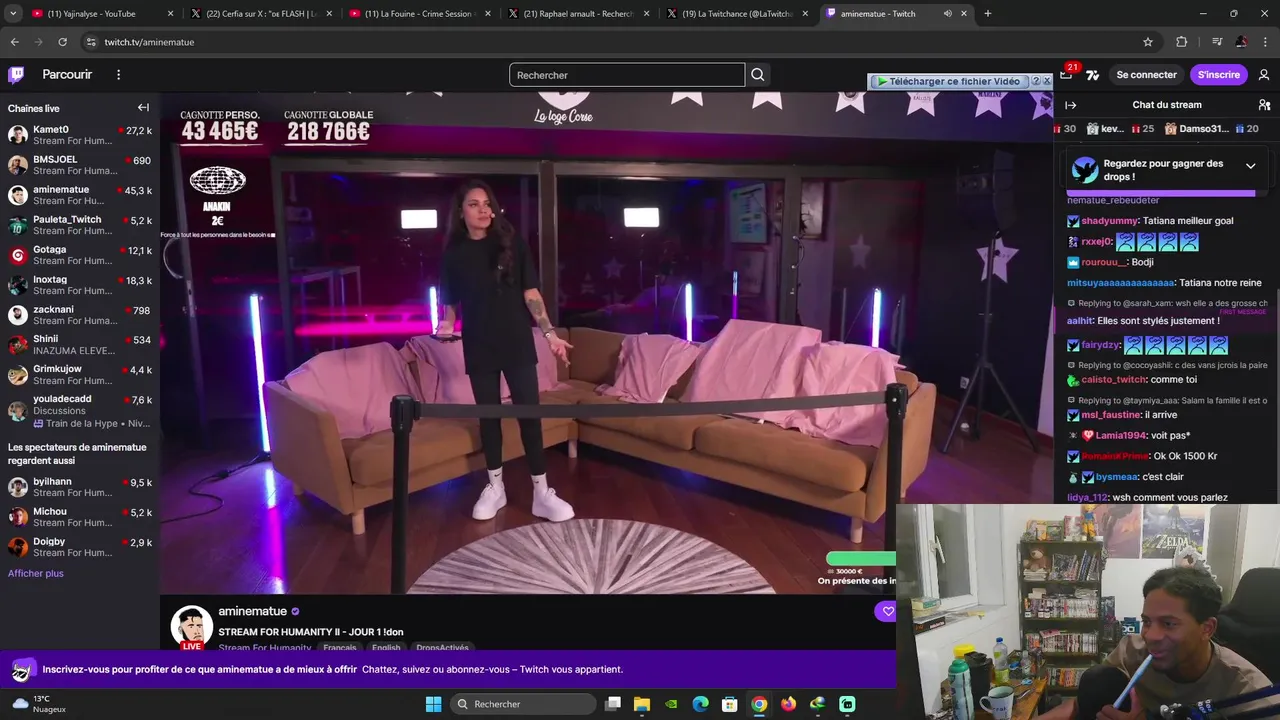1280x720 pixels.
Task: Collapse the stream chat panel arrow
Action: tap(1070, 105)
